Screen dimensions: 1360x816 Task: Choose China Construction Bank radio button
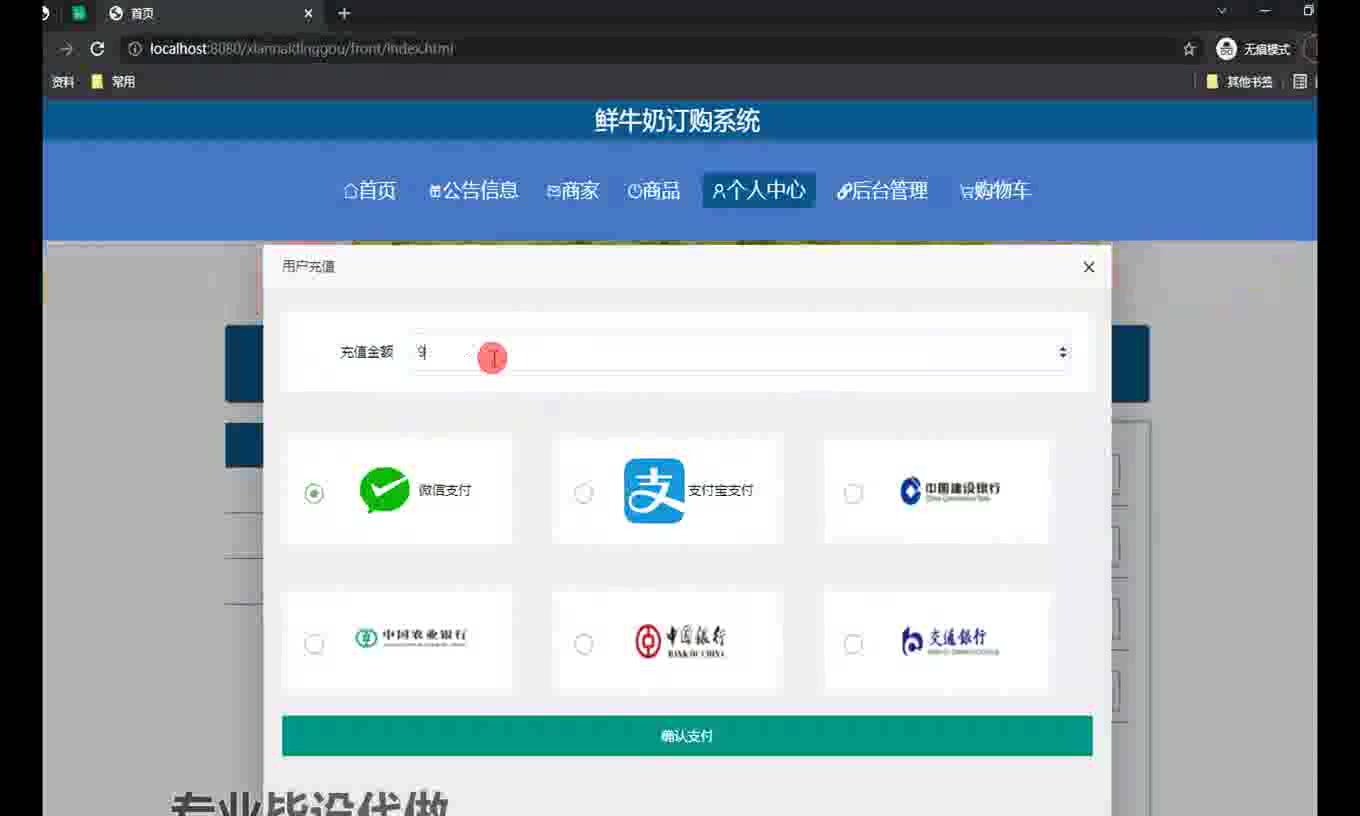853,493
